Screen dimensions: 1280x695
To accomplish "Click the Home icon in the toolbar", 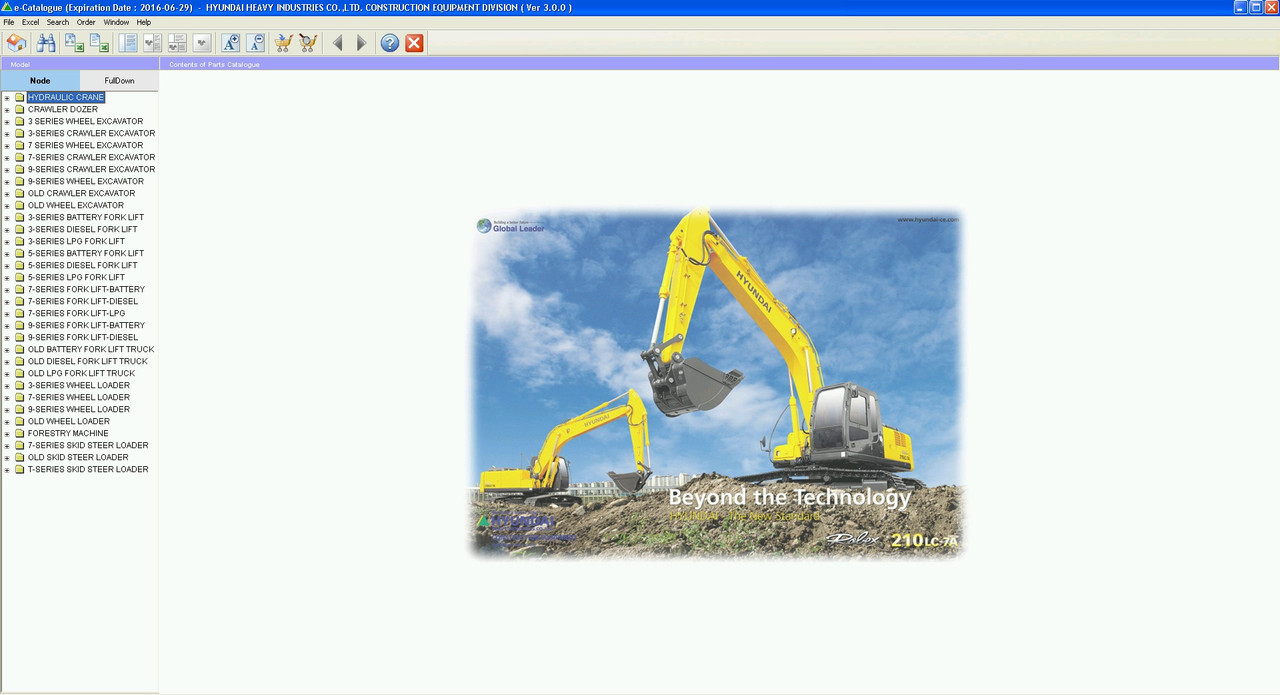I will pos(16,43).
